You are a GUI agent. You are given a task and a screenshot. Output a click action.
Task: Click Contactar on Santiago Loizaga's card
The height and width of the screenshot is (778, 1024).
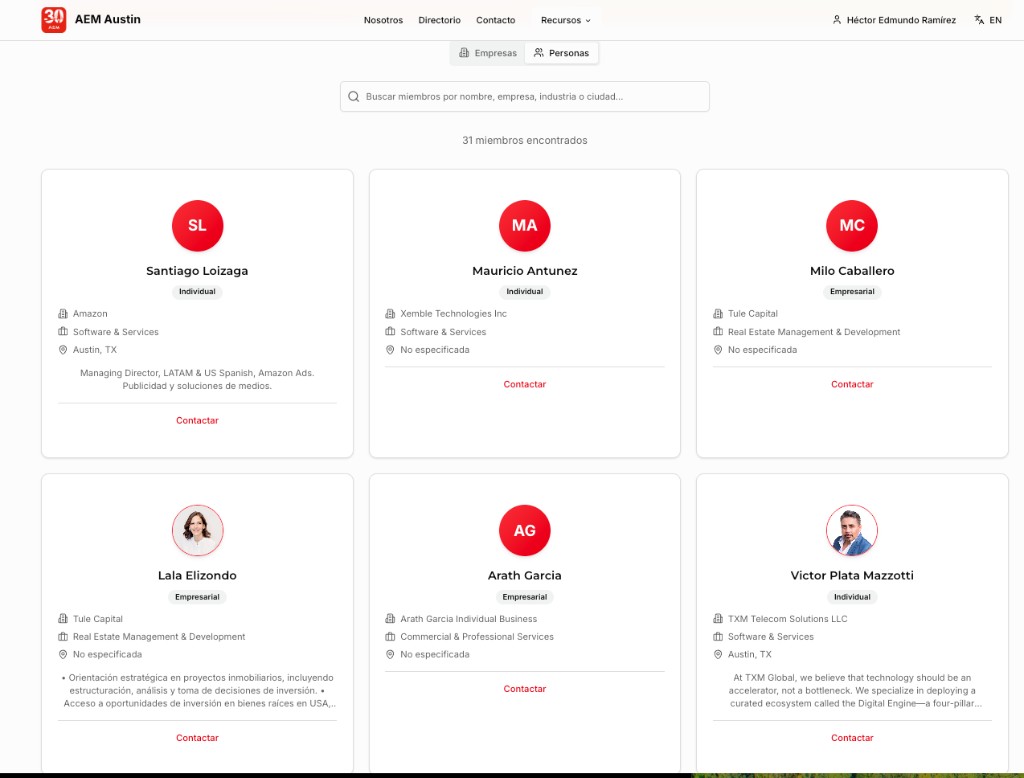197,421
